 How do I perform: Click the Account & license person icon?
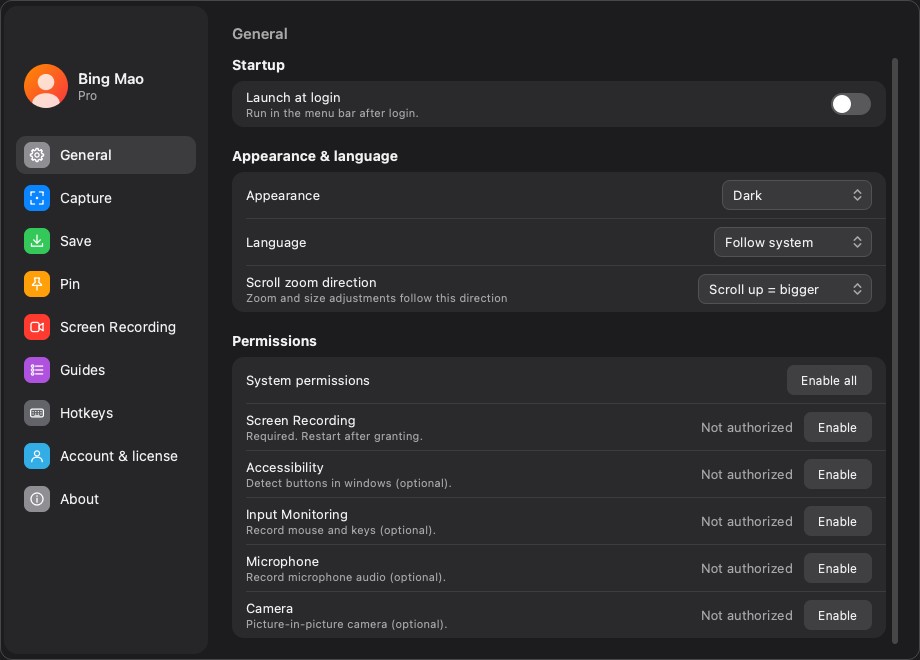coord(37,456)
